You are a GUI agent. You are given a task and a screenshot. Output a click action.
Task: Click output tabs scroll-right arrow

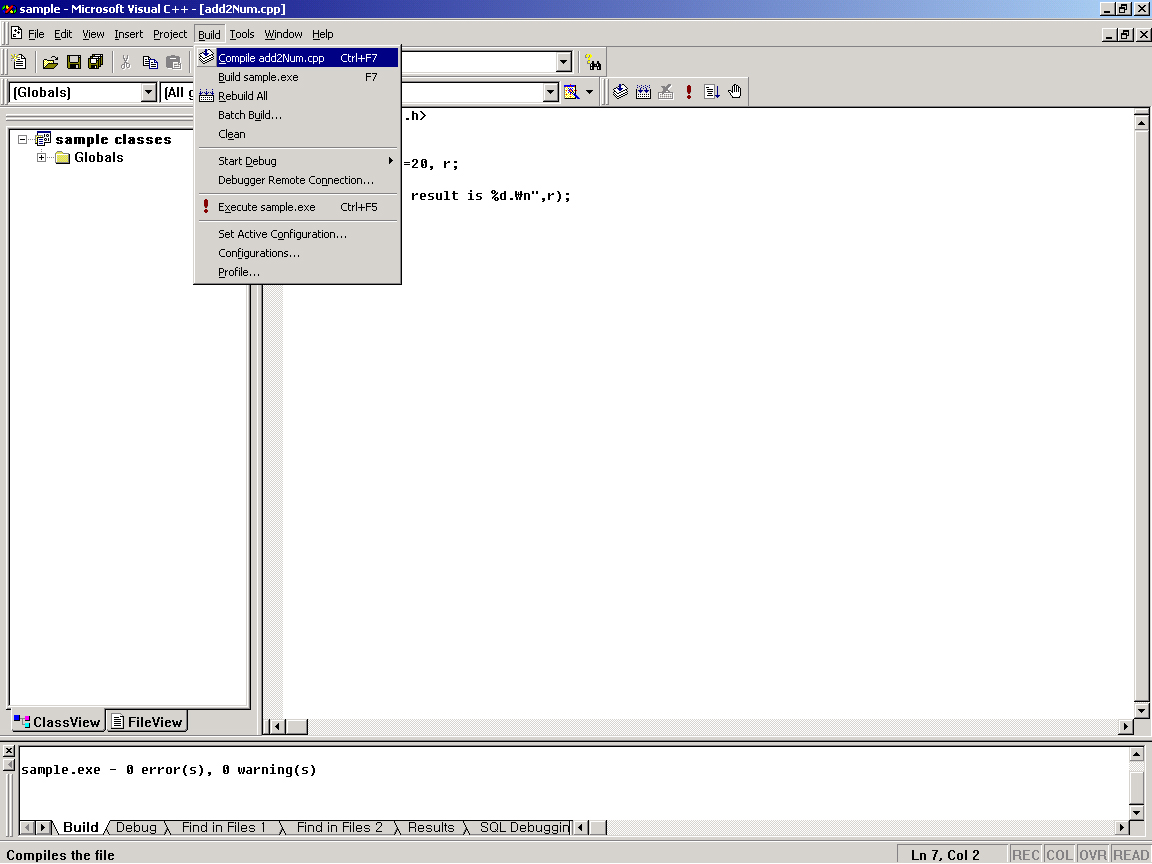(43, 827)
